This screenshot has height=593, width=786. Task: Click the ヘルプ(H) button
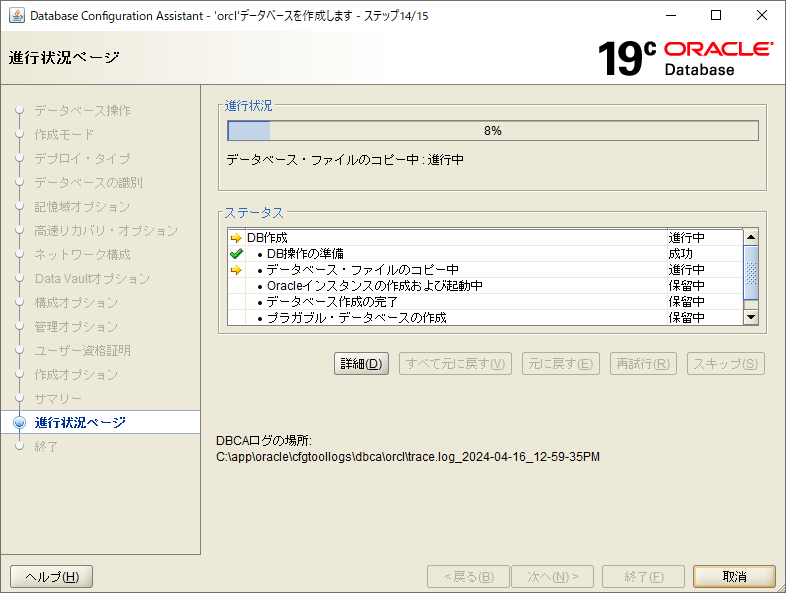(x=52, y=576)
